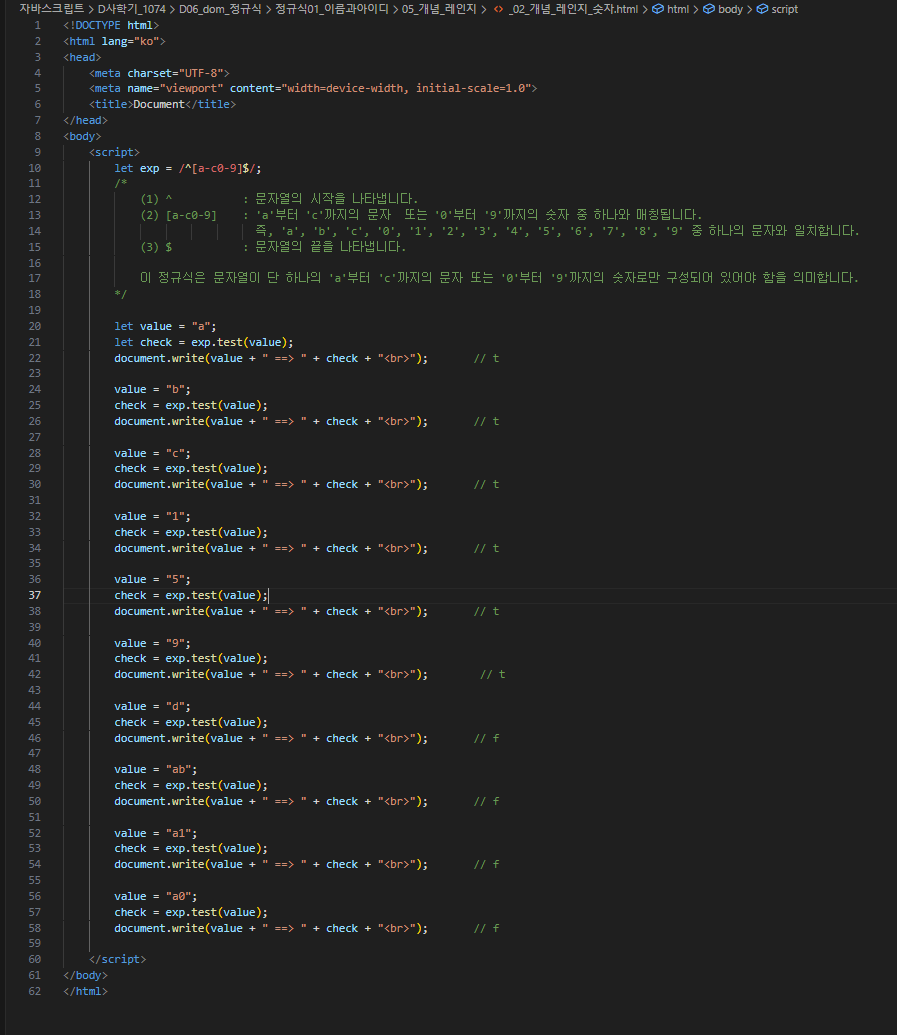
Task: Open the 자바스크립트 breadcrumb folder
Action: (51, 9)
